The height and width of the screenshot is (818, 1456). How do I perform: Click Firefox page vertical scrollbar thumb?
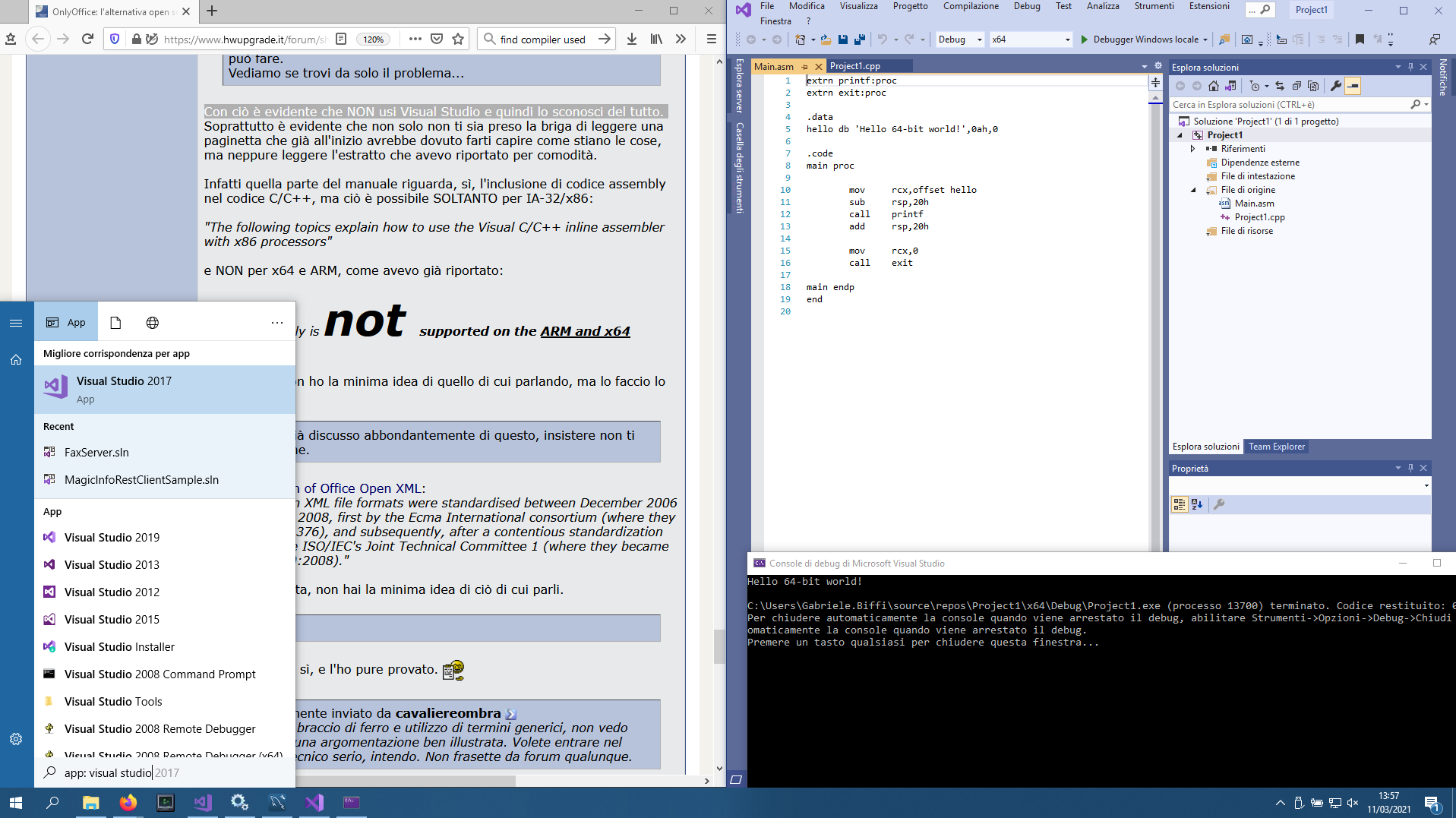[x=719, y=647]
